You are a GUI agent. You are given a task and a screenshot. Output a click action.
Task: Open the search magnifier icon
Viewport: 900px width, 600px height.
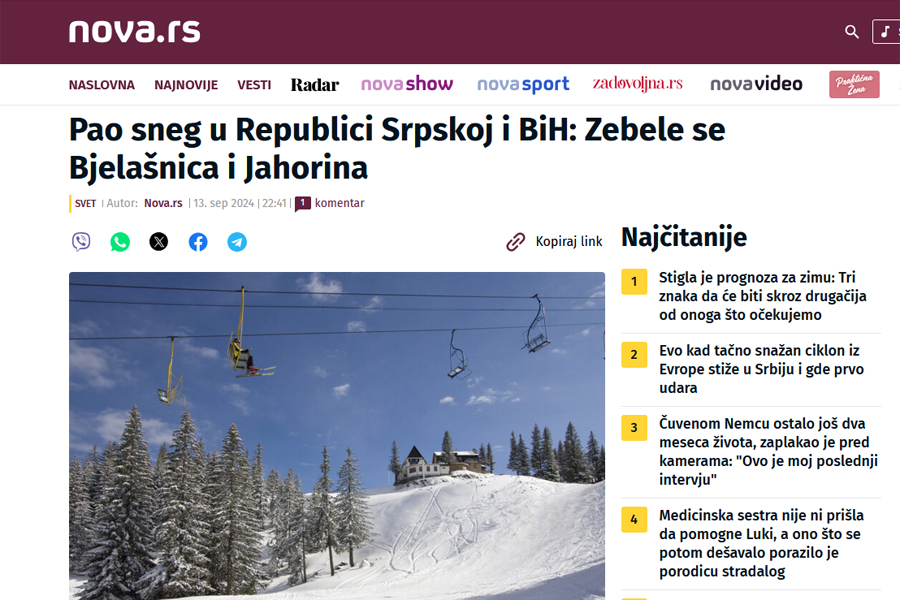(852, 32)
